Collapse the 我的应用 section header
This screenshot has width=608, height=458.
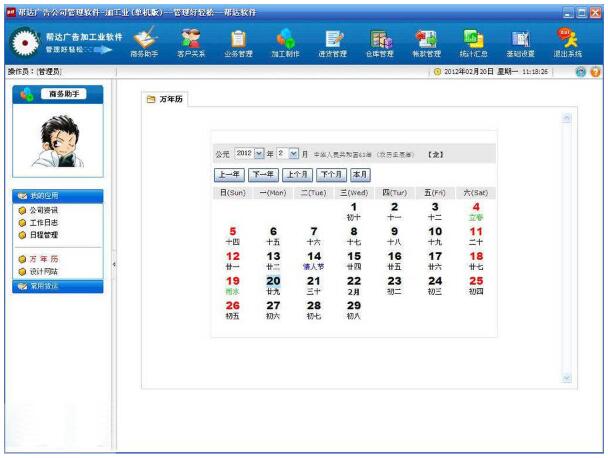click(x=58, y=196)
